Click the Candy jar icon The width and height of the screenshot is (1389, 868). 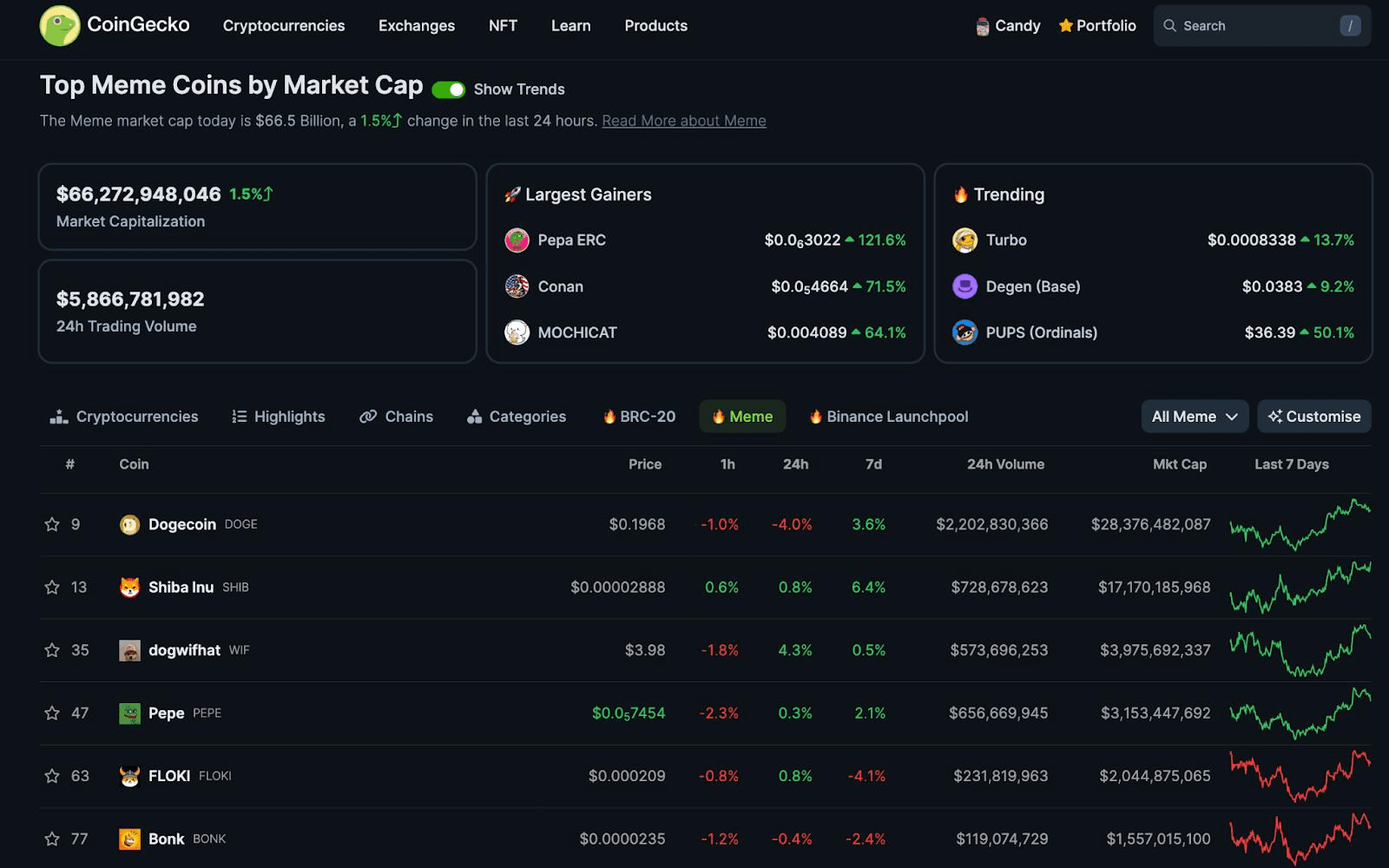click(x=983, y=26)
